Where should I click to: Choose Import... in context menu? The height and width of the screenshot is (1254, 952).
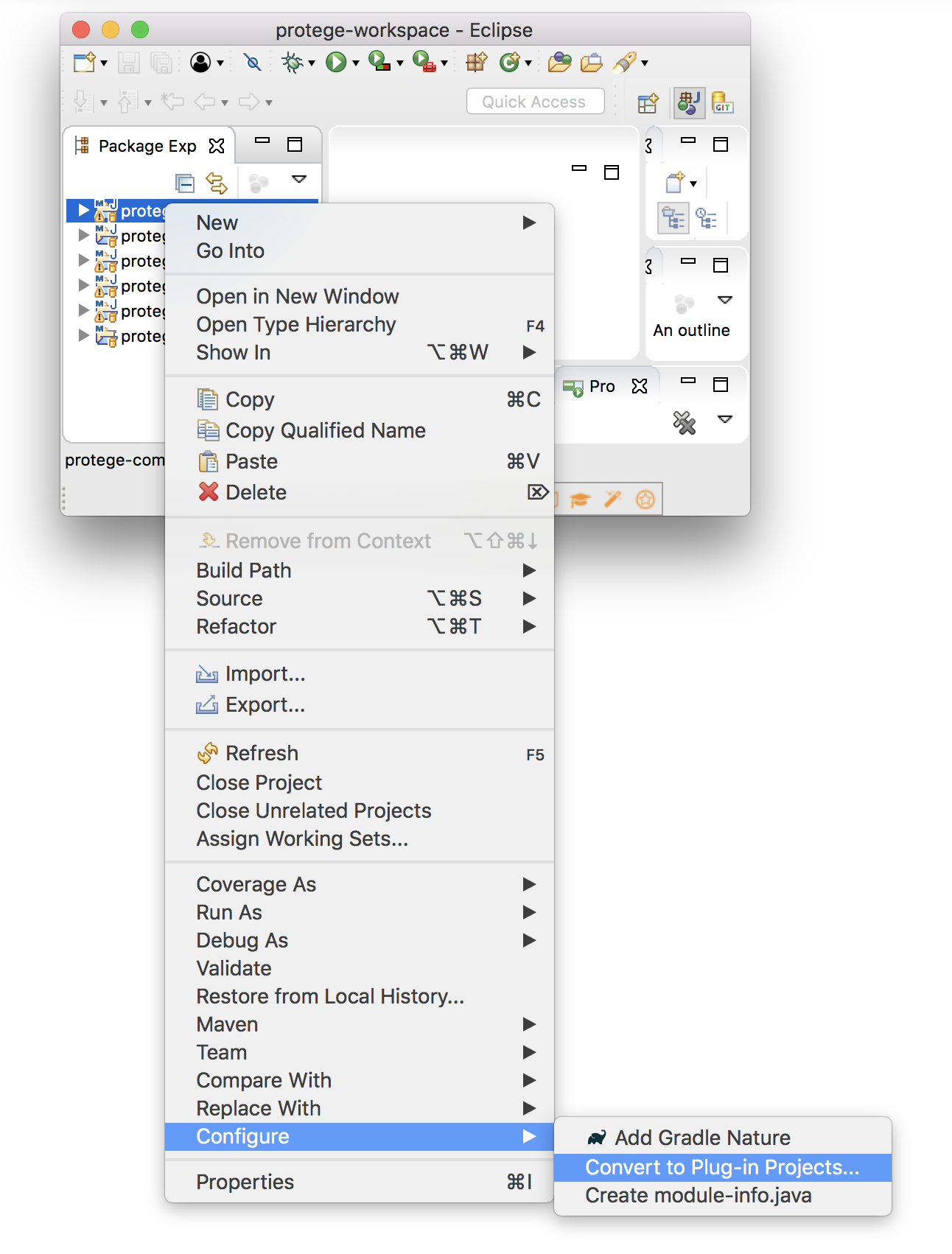(x=360, y=673)
